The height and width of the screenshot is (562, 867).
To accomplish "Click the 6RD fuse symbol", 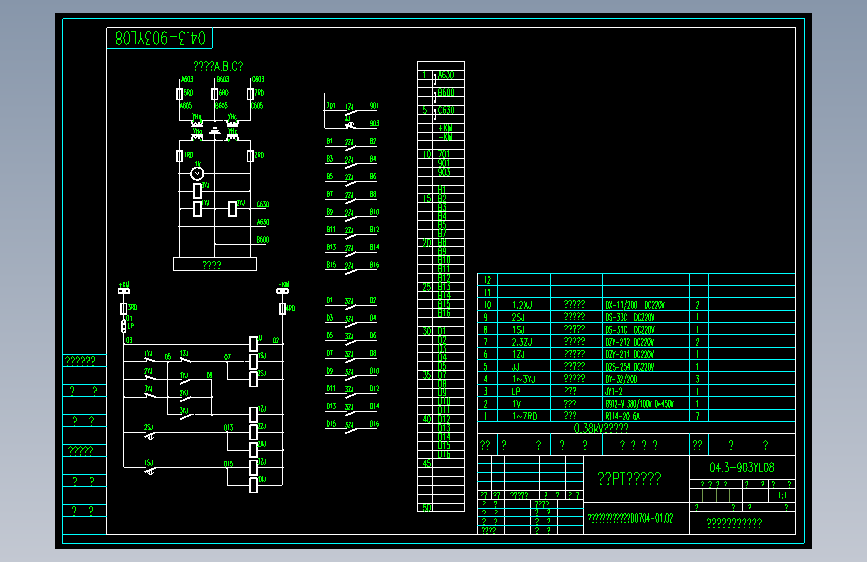I will (215, 94).
